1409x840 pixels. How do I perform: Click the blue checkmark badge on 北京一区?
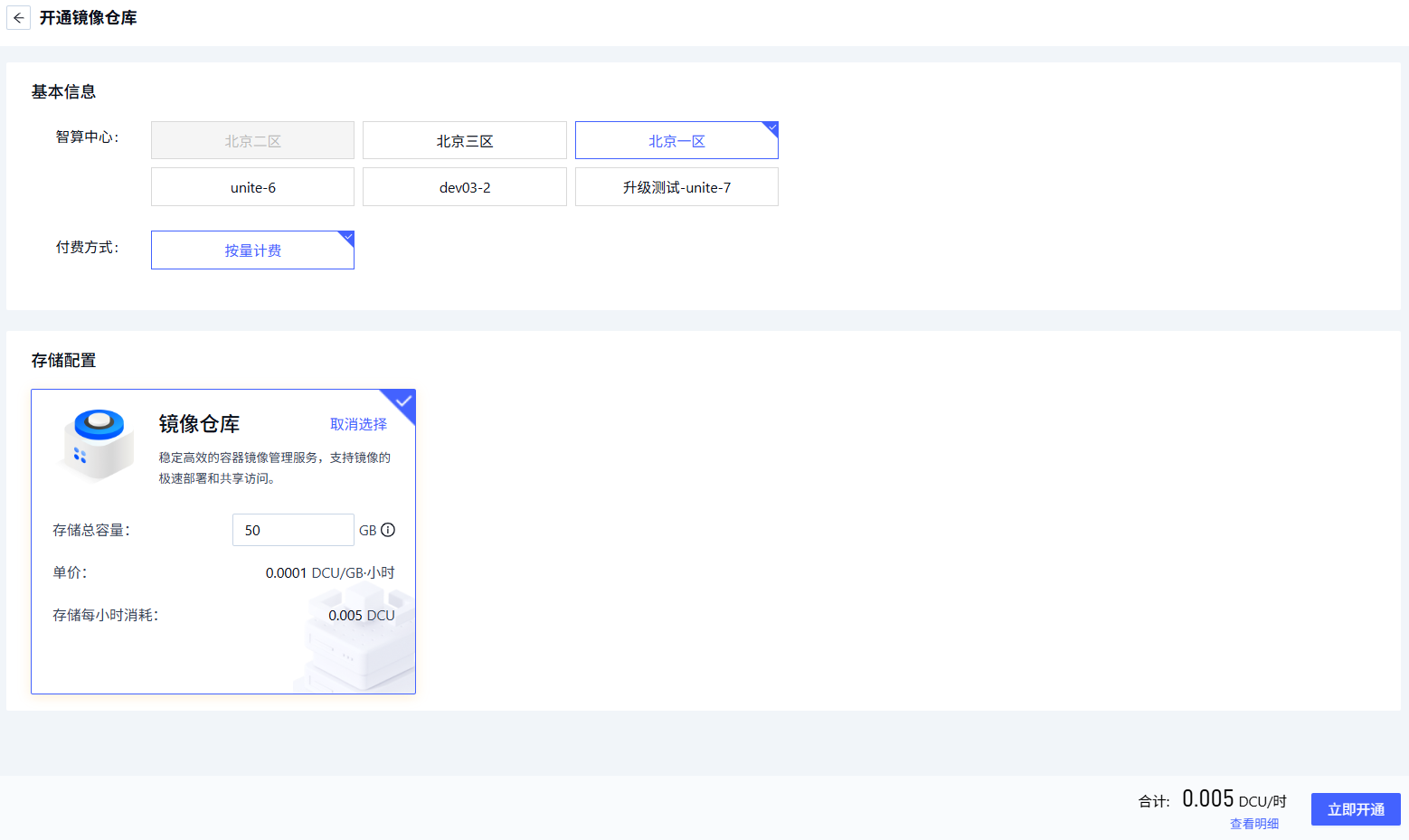coord(770,128)
